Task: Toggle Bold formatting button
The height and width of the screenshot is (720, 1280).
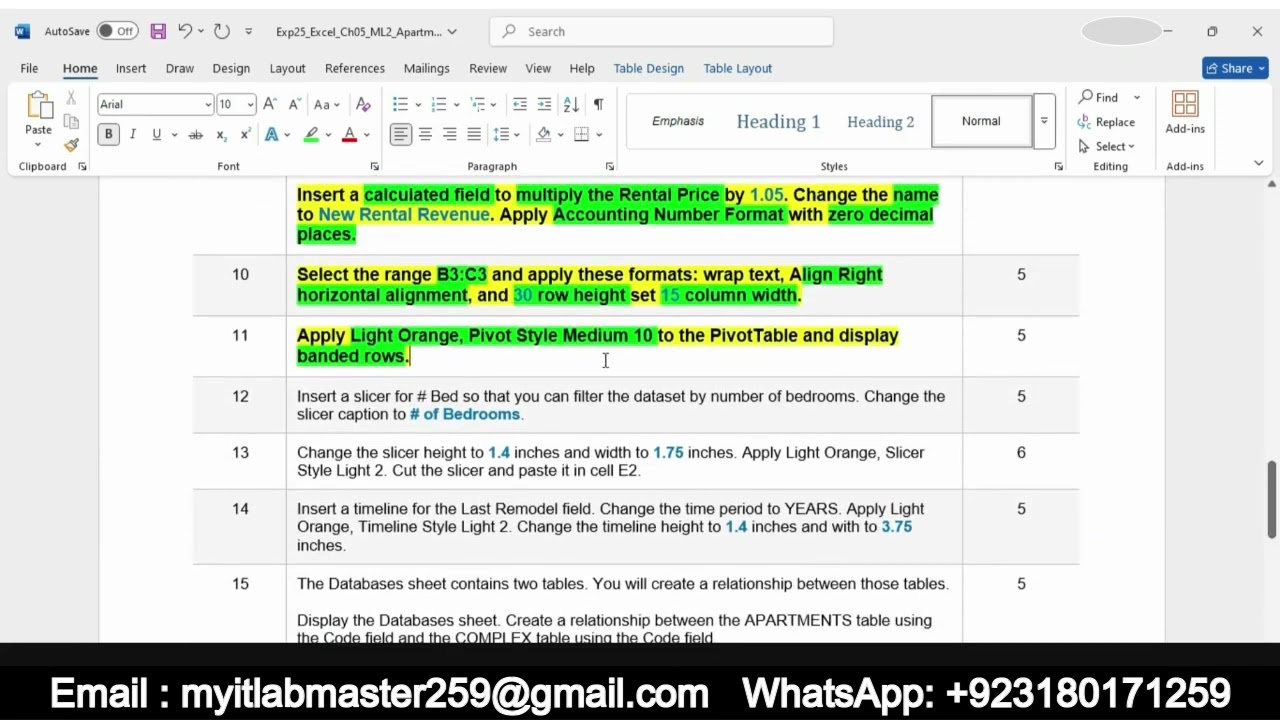Action: click(x=108, y=134)
